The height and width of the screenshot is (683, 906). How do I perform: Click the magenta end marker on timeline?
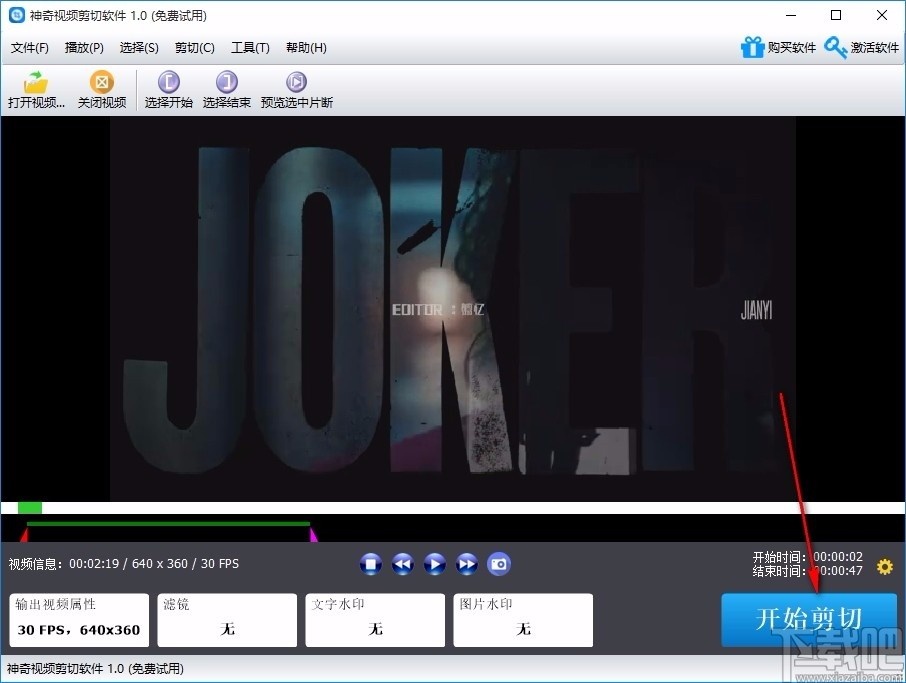click(x=313, y=535)
